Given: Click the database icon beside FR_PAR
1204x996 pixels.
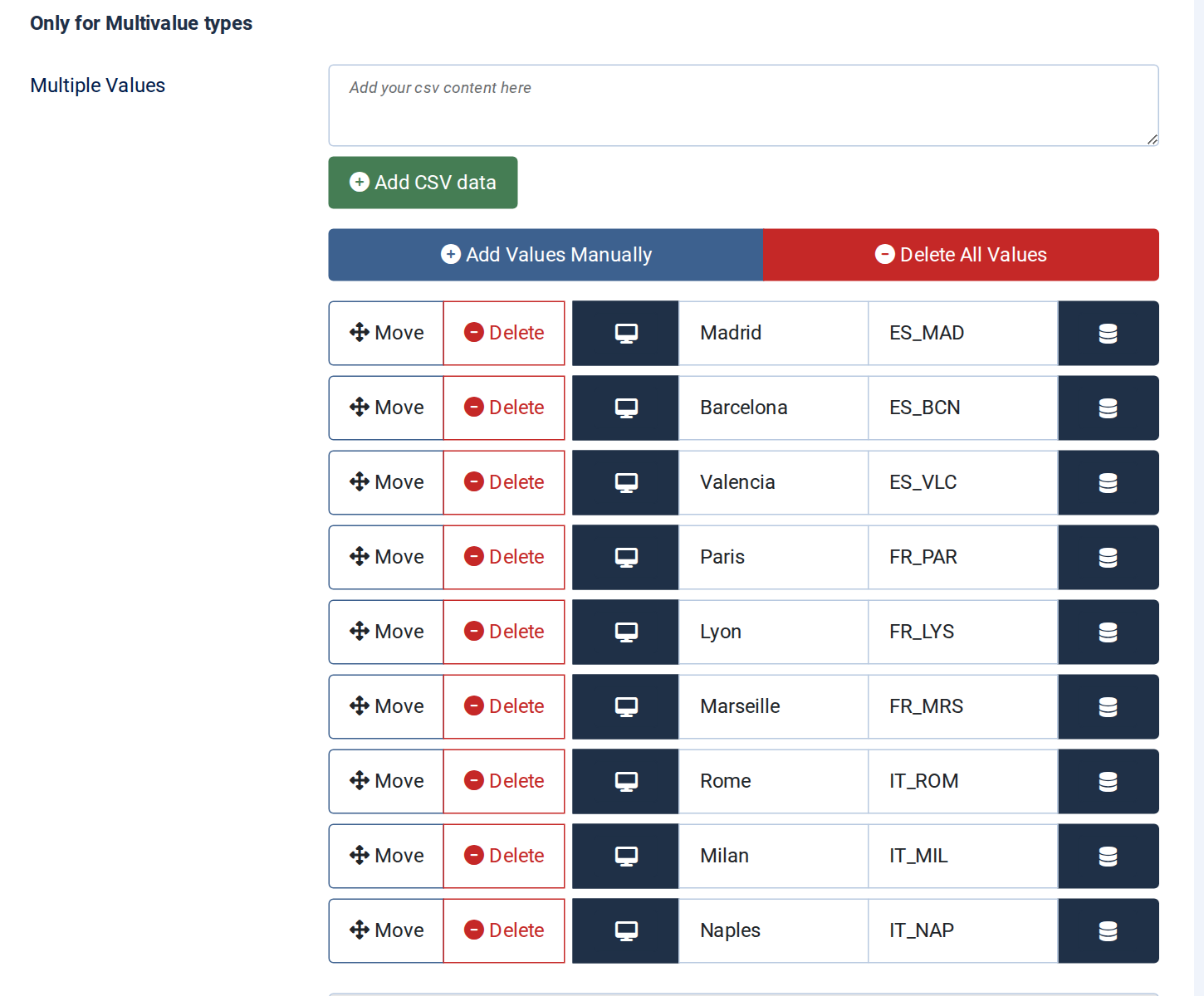Looking at the screenshot, I should (1108, 557).
